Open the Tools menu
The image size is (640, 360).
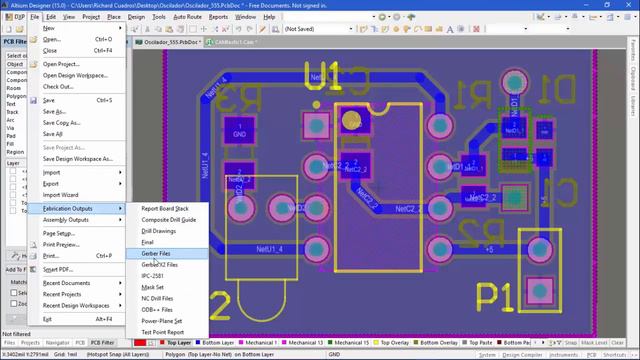(x=159, y=17)
